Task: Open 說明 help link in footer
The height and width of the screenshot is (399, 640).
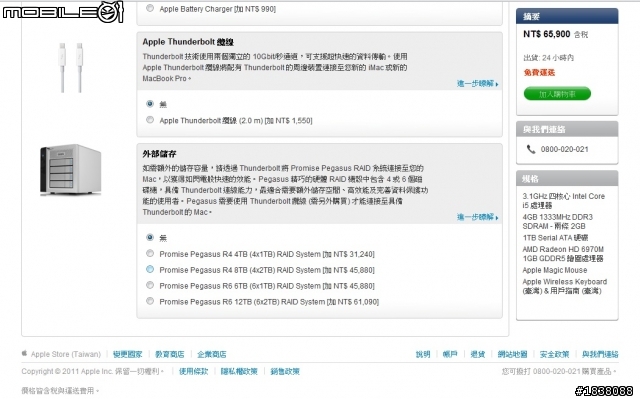Action: [x=423, y=354]
